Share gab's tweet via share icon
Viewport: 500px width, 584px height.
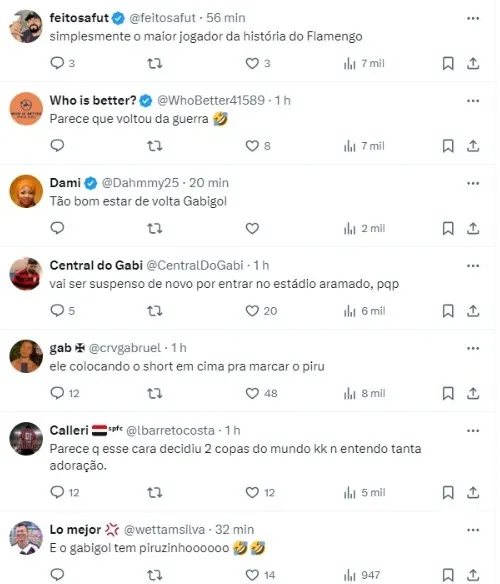pos(473,393)
